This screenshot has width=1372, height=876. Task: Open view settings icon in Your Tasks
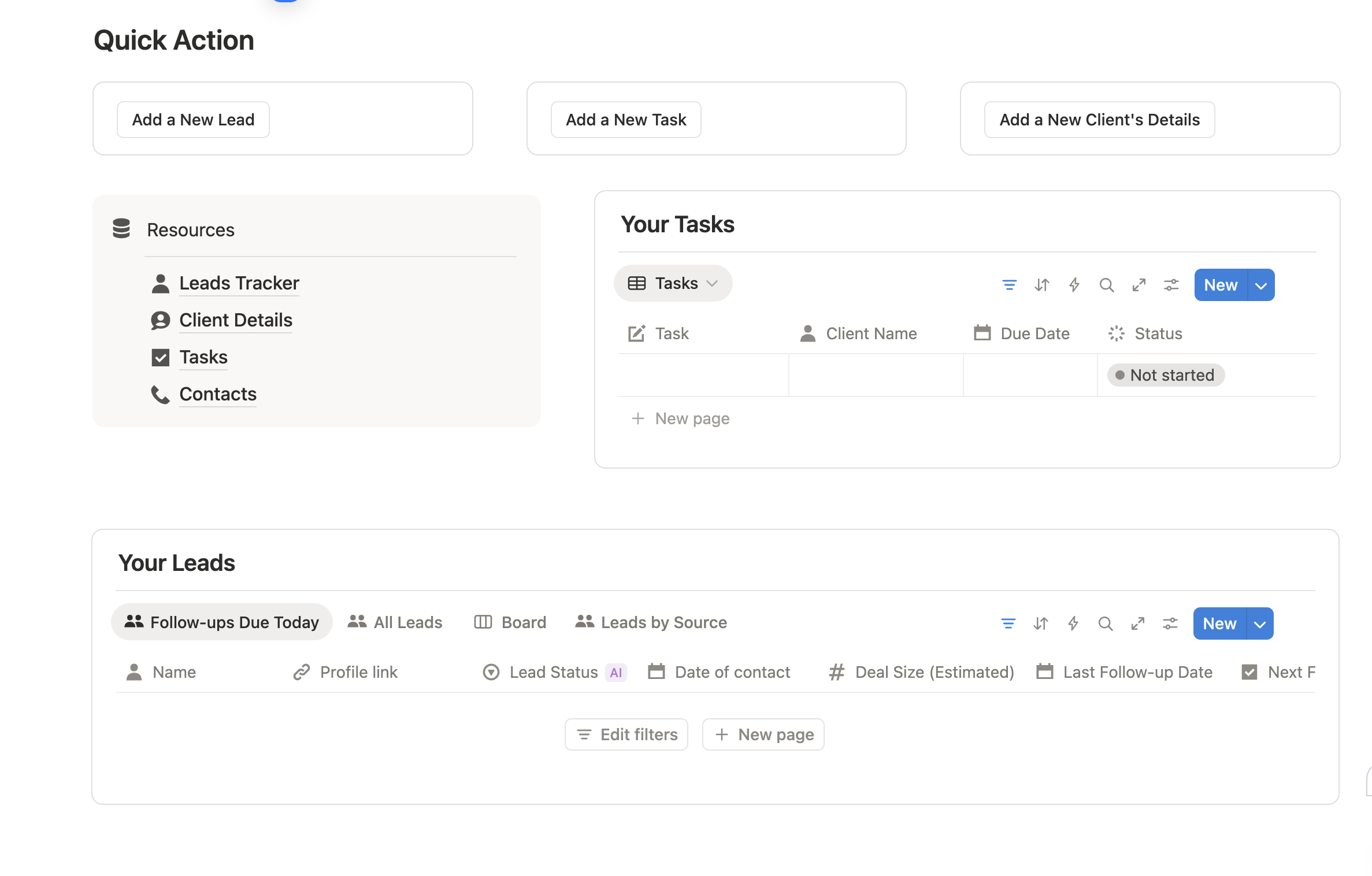click(x=1171, y=285)
